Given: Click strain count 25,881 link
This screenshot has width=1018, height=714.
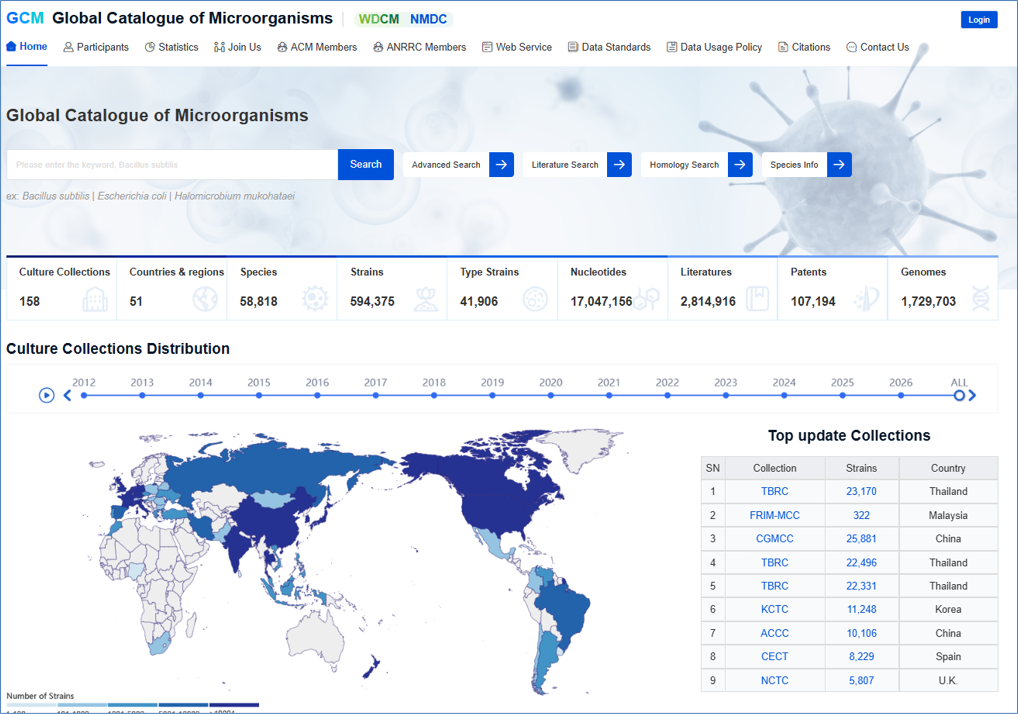Looking at the screenshot, I should (861, 539).
